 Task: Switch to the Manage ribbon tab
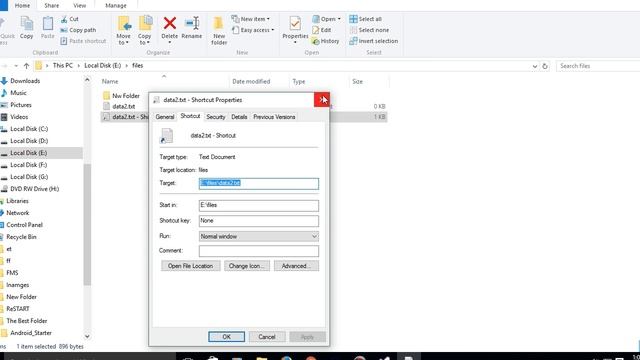pos(116,6)
